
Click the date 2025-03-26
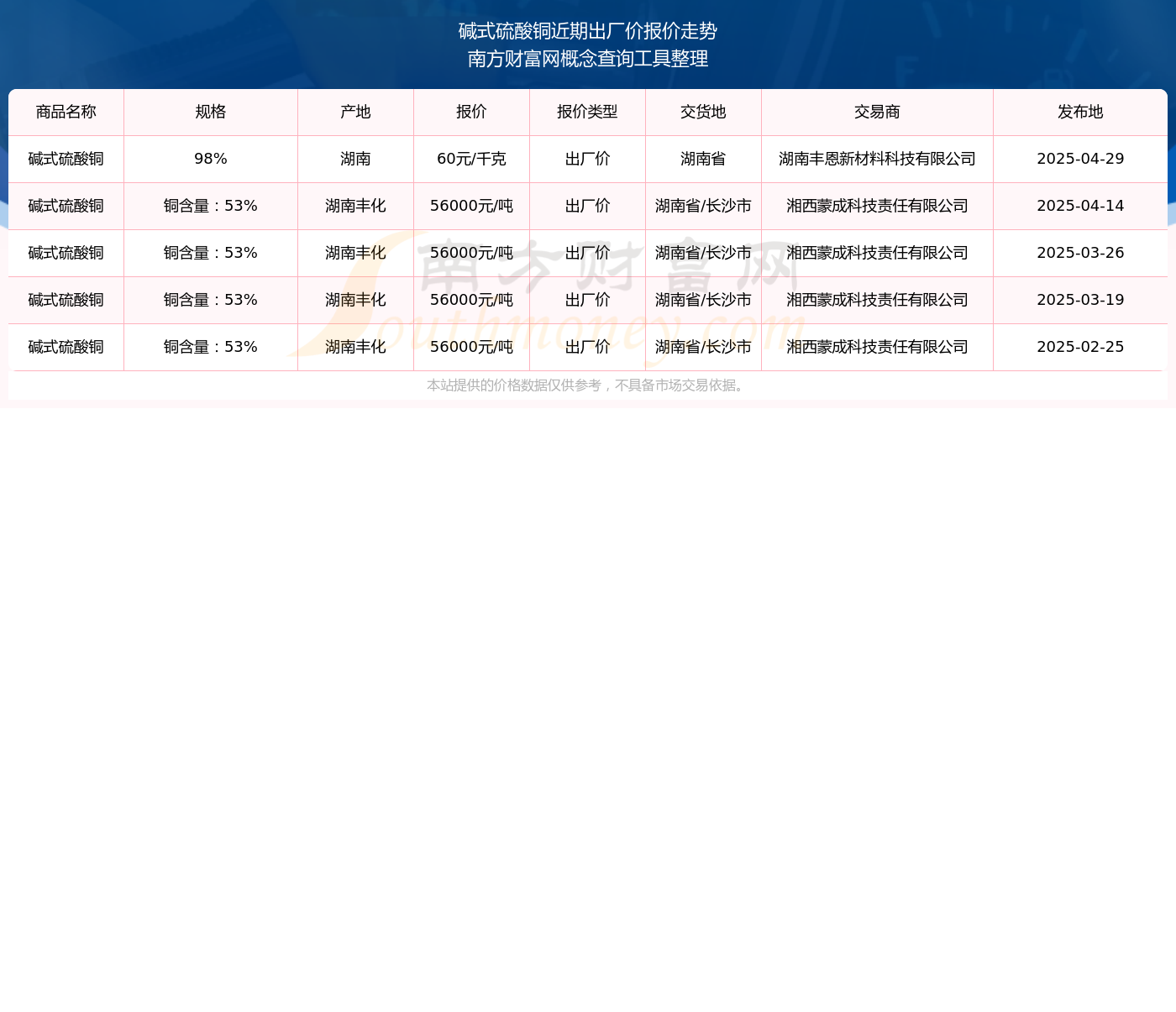(1080, 253)
